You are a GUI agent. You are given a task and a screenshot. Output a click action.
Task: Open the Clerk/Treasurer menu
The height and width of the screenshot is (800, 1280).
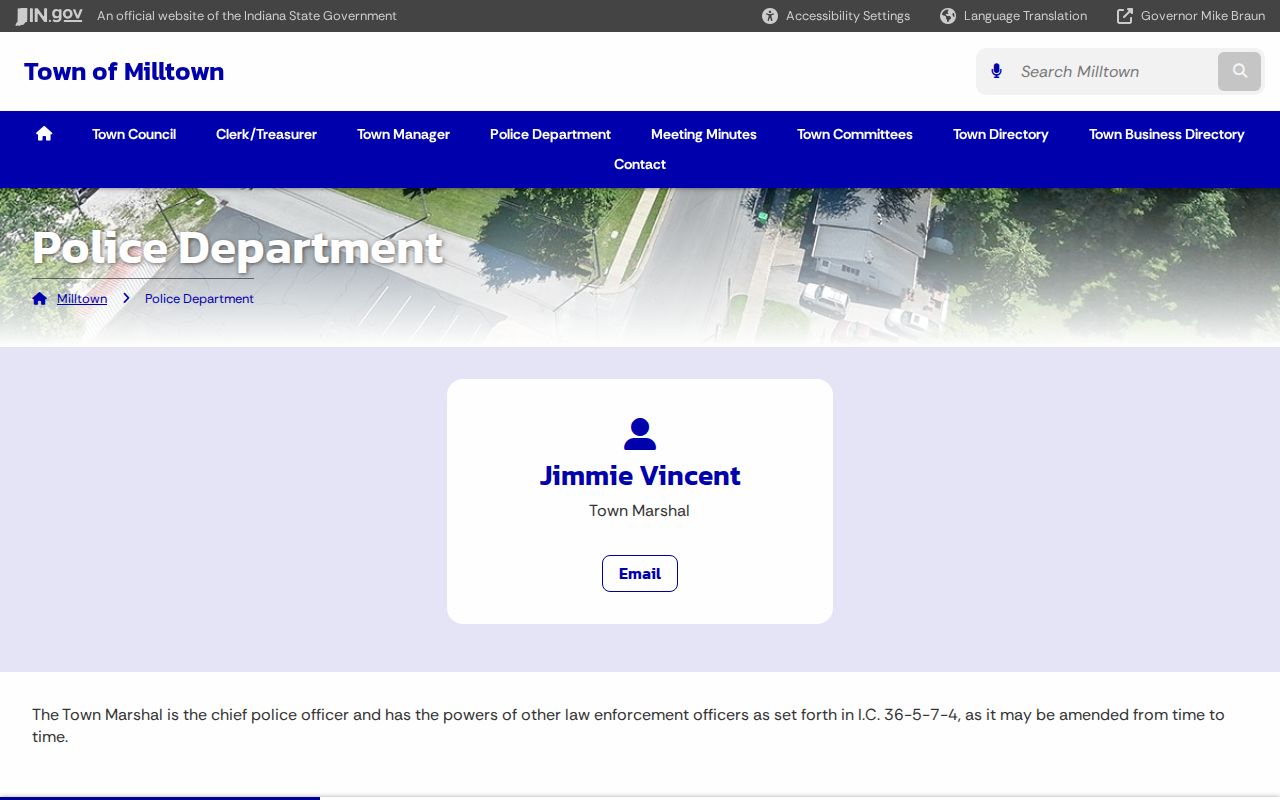[x=266, y=134]
